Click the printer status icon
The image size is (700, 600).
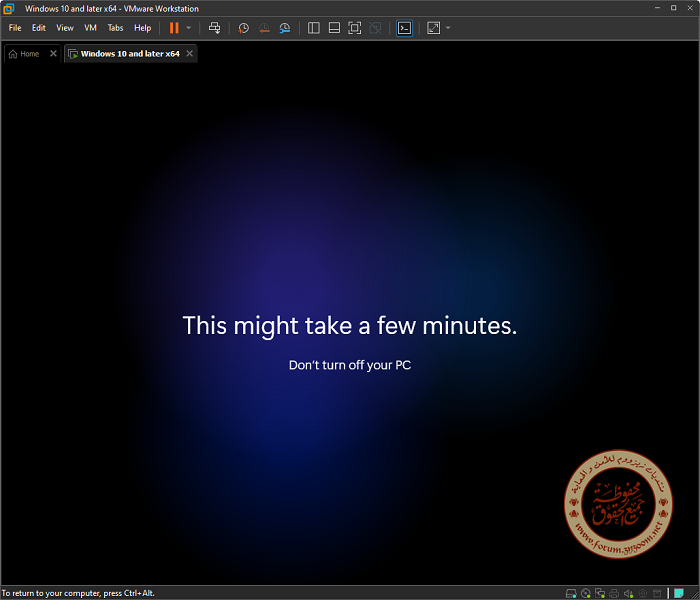[614, 593]
